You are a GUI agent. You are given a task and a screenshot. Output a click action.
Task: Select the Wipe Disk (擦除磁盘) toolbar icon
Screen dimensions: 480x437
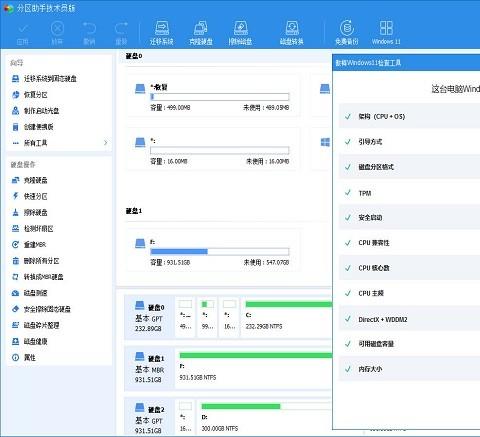(240, 33)
